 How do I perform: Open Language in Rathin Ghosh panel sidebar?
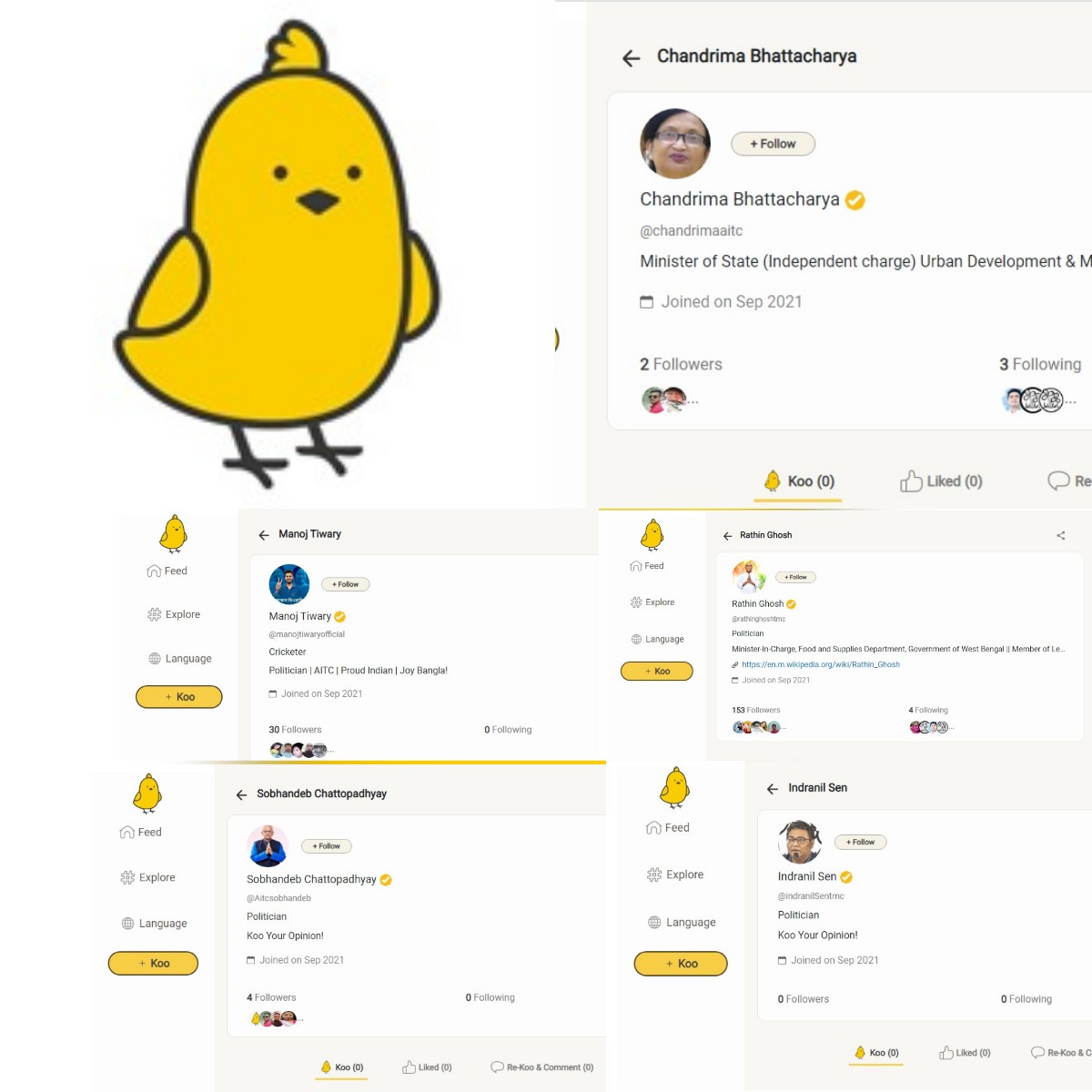(x=657, y=640)
